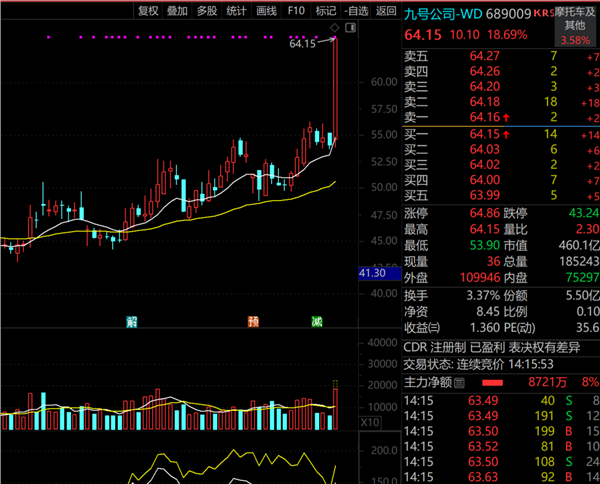
Task: Click the 41.30 price axis label
Action: (380, 273)
